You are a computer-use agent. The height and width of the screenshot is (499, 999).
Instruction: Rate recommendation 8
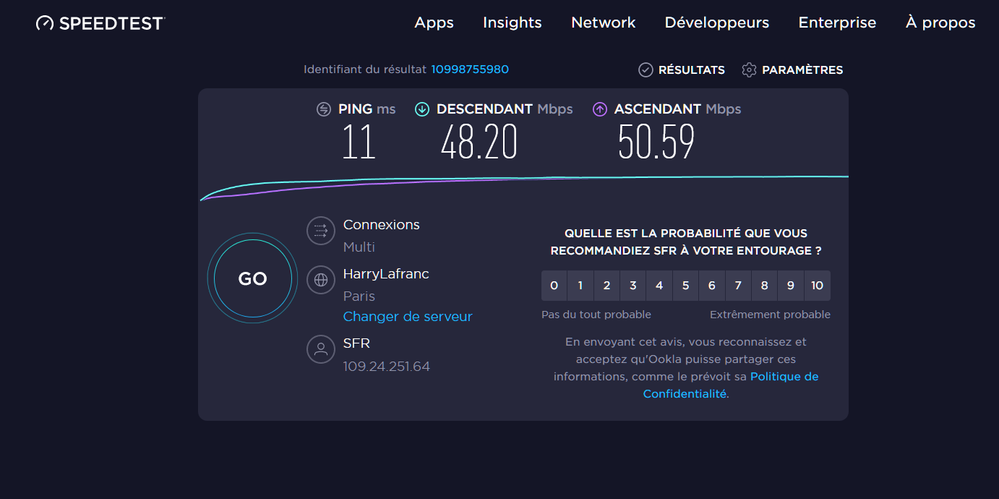pyautogui.click(x=764, y=286)
